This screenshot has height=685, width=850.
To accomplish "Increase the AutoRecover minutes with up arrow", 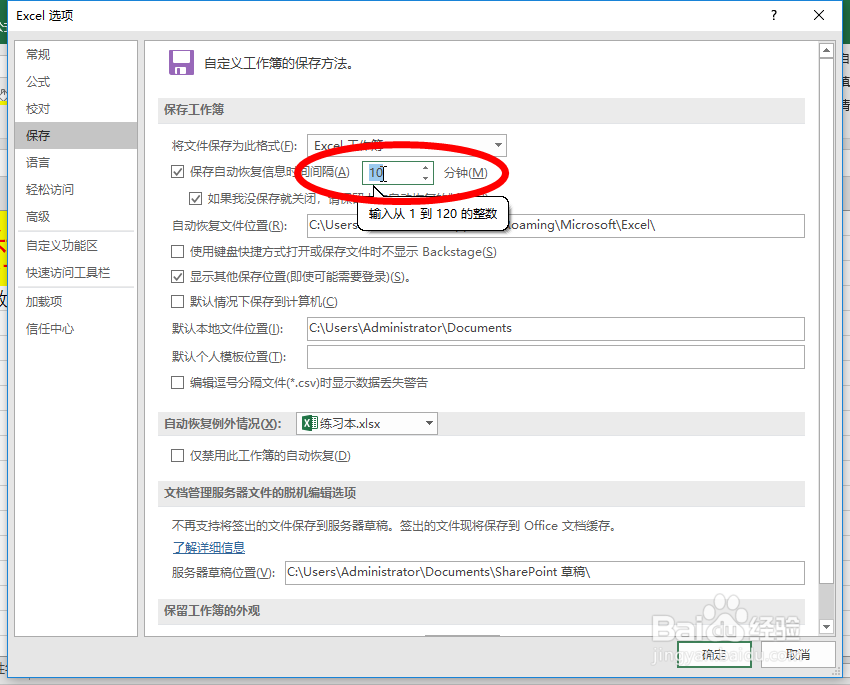I will point(426,167).
